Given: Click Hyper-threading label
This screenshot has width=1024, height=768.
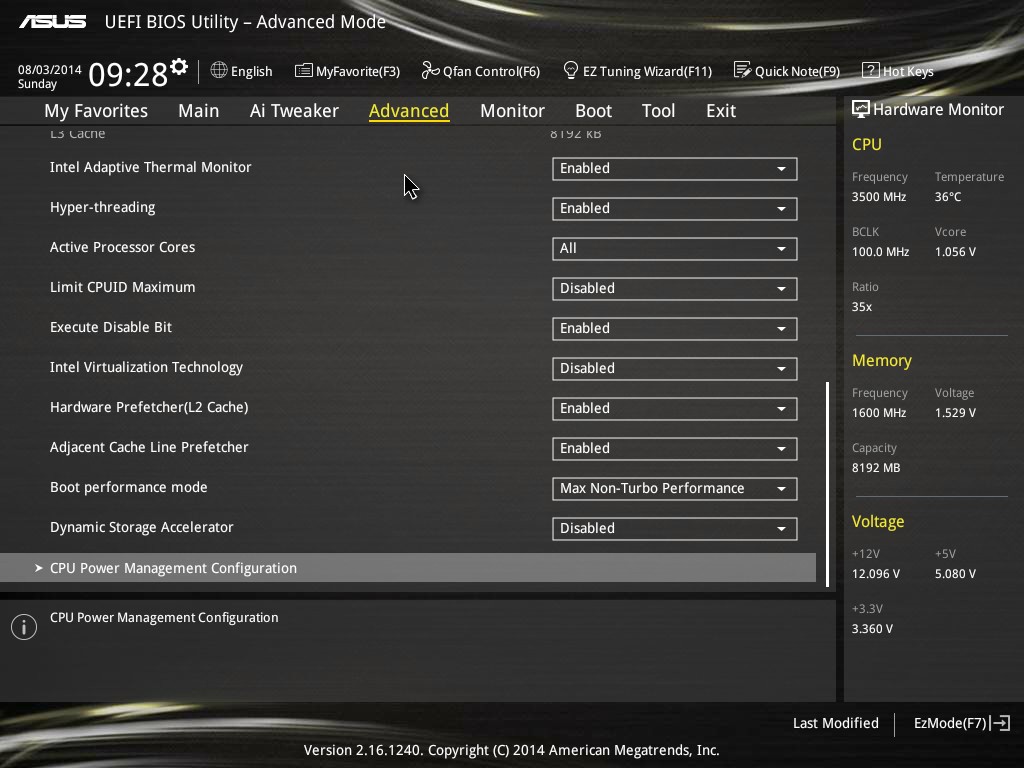Looking at the screenshot, I should click(103, 208).
